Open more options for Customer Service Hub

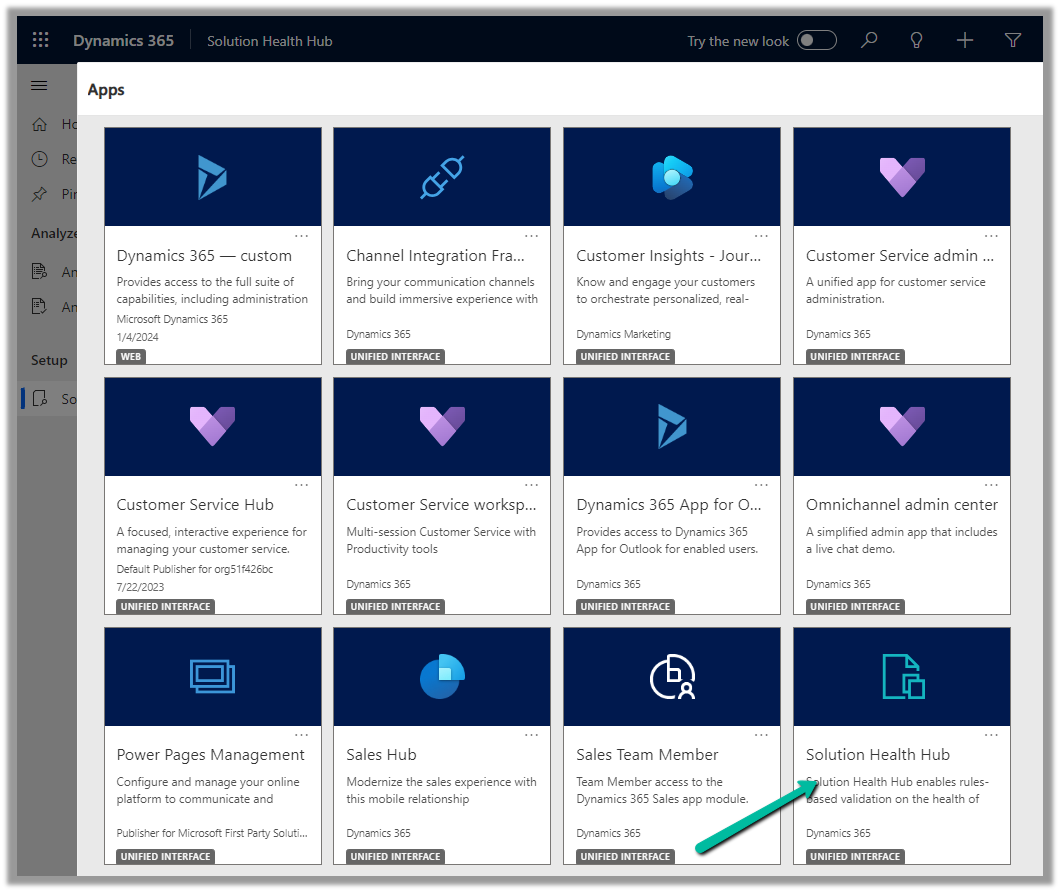[302, 485]
